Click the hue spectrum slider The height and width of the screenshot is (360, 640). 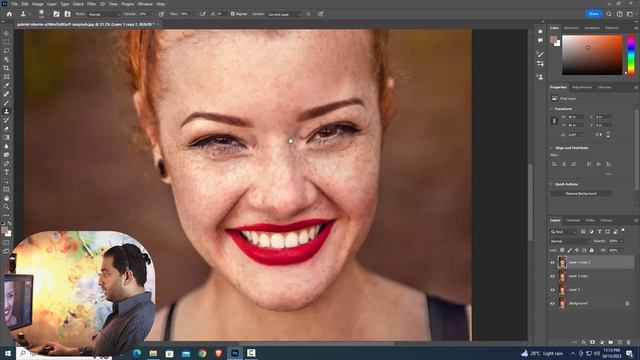pyautogui.click(x=631, y=55)
